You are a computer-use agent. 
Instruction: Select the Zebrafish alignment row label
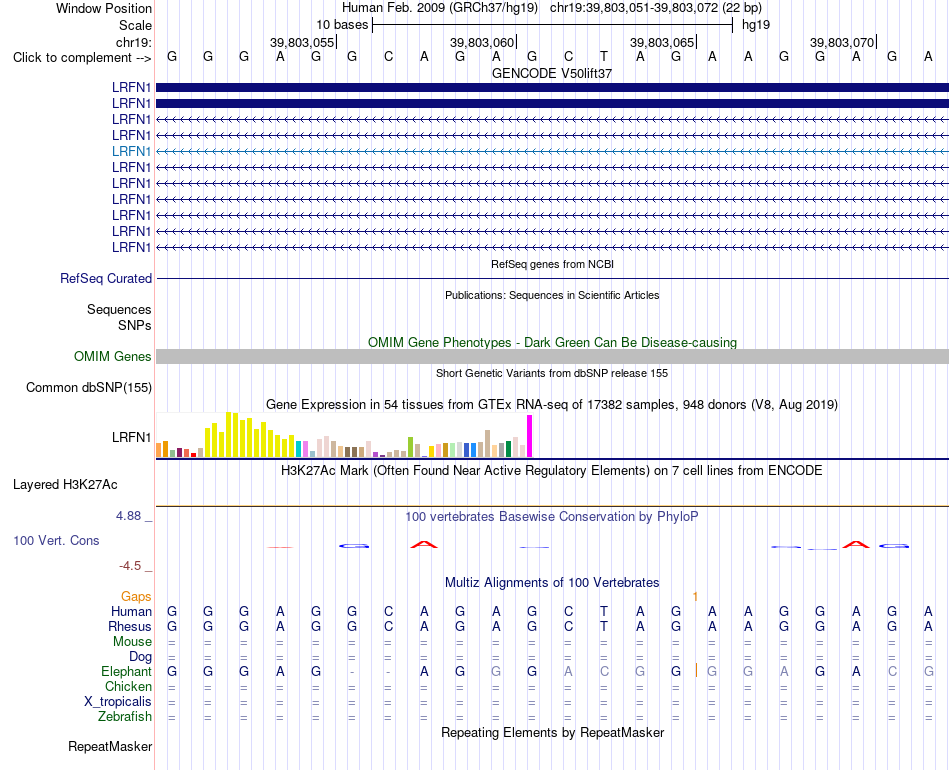(x=125, y=716)
